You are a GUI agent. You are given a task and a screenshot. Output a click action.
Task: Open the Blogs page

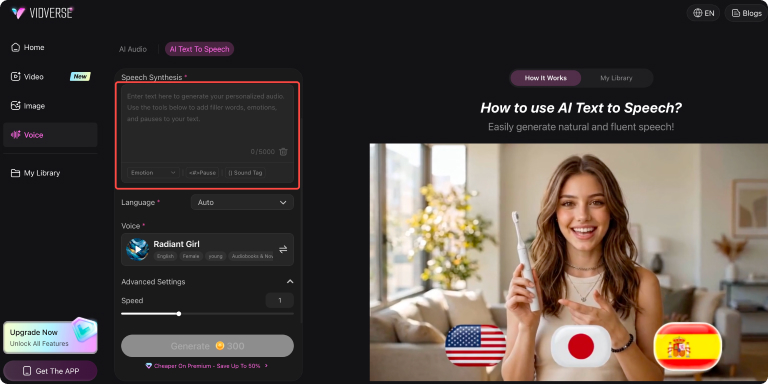click(746, 13)
